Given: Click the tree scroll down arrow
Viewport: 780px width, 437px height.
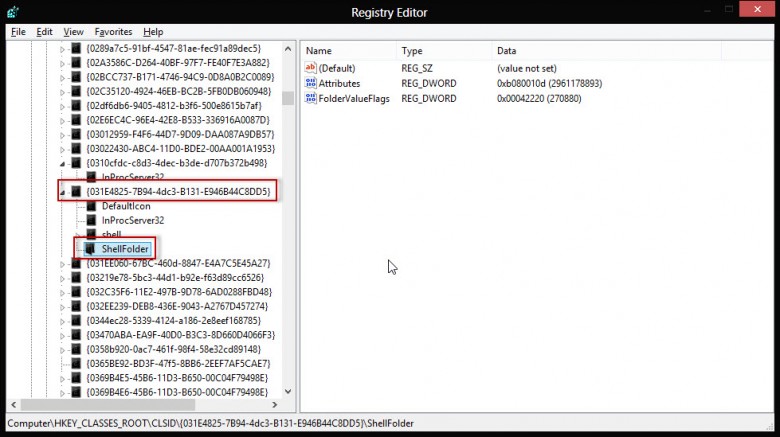Looking at the screenshot, I should 288,392.
